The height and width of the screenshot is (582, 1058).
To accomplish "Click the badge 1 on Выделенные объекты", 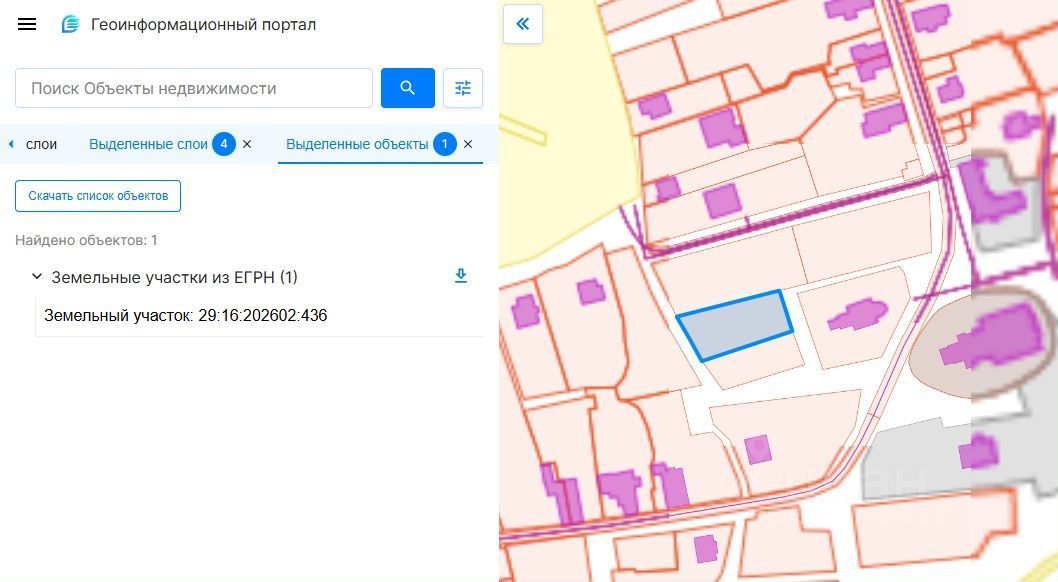I will 445,144.
